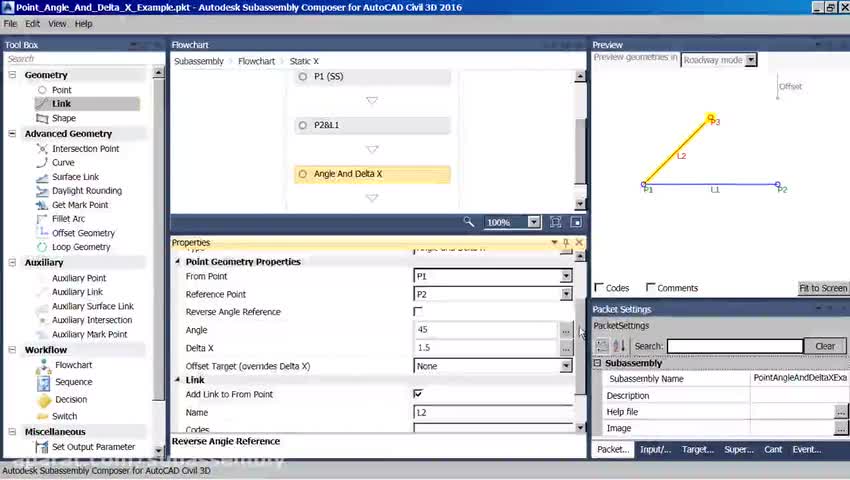Screen dimensions: 850x480
Task: Select the Surface Link icon
Action: click(x=42, y=177)
